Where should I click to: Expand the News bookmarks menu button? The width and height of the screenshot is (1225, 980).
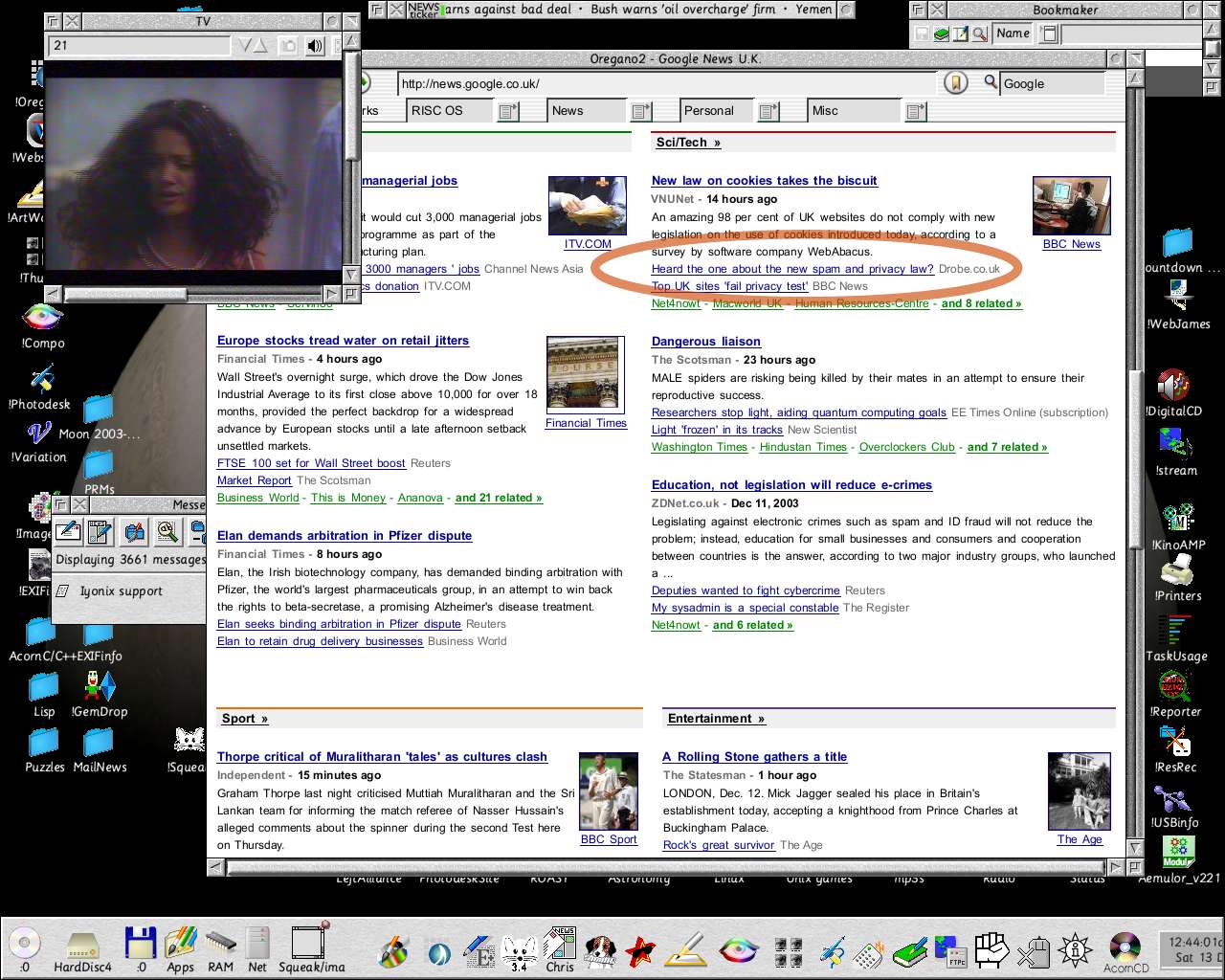(x=639, y=111)
